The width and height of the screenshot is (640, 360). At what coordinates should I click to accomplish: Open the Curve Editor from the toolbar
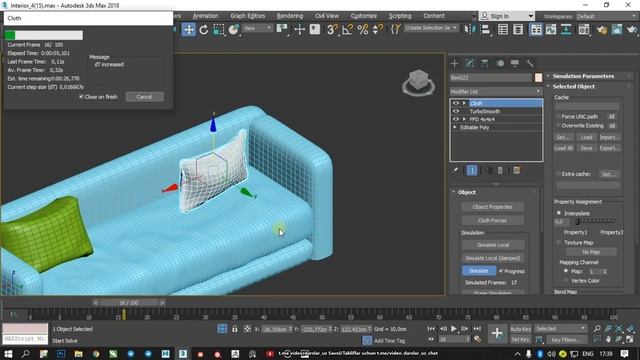[x=551, y=29]
